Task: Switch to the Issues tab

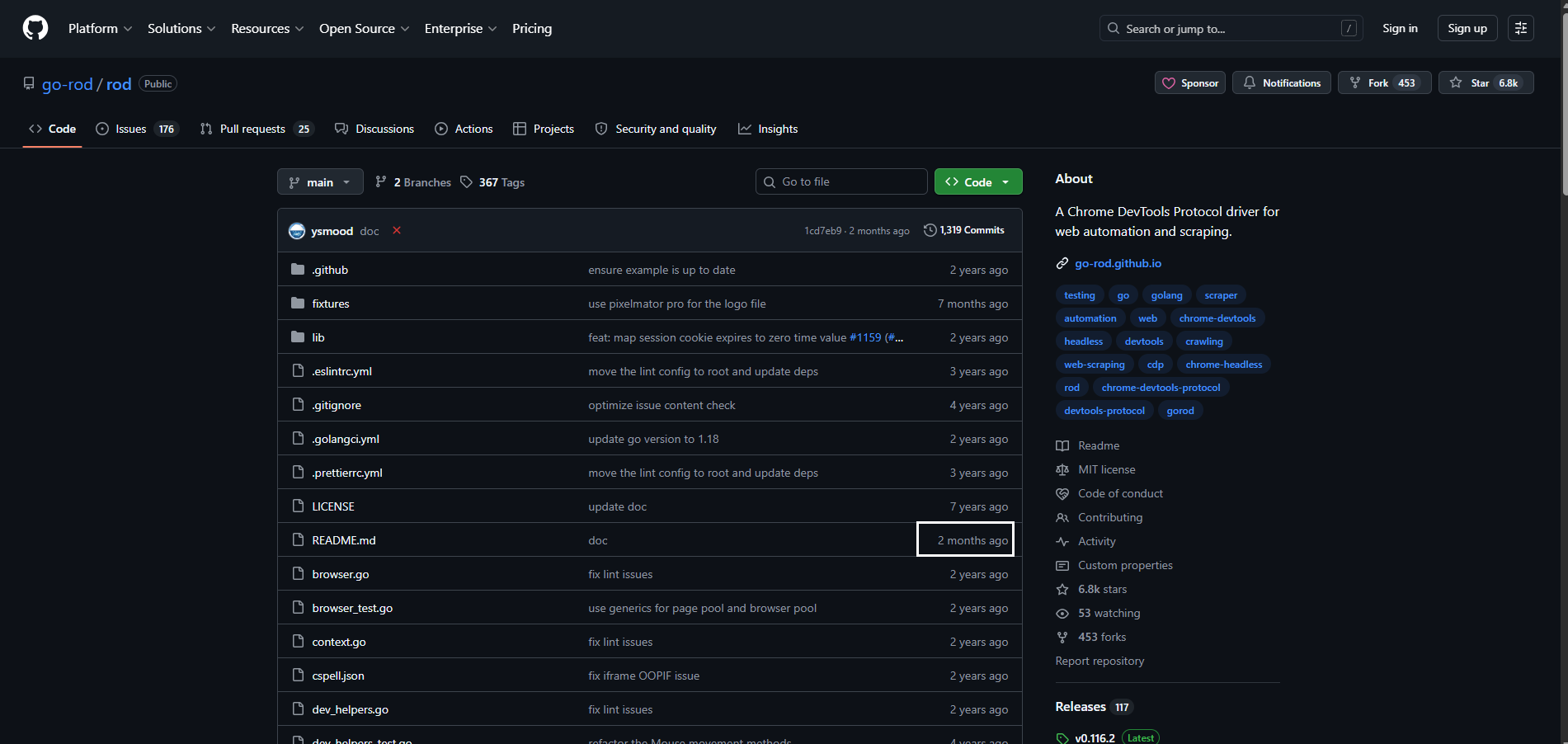Action: click(x=138, y=129)
